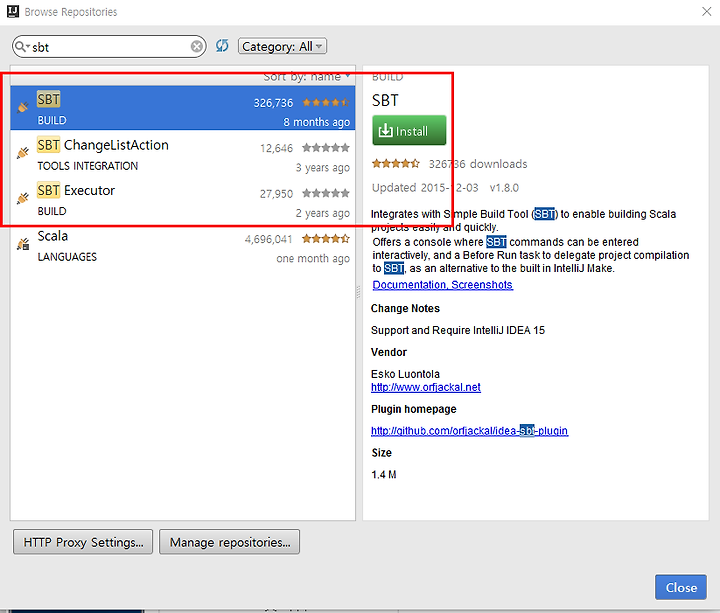Open the github idea-sbt-plugin homepage link
The image size is (720, 613).
[469, 431]
